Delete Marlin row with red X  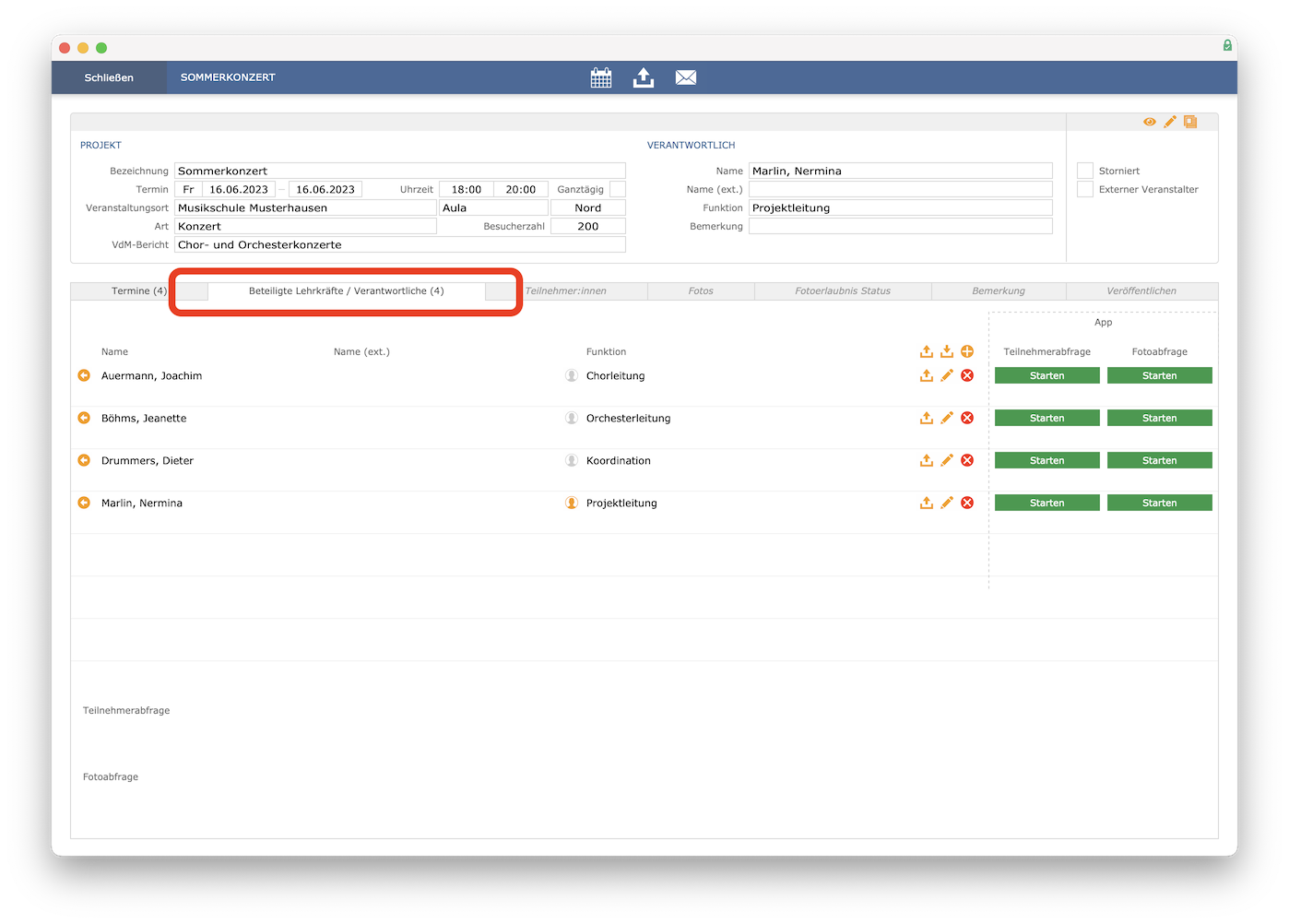click(x=967, y=503)
